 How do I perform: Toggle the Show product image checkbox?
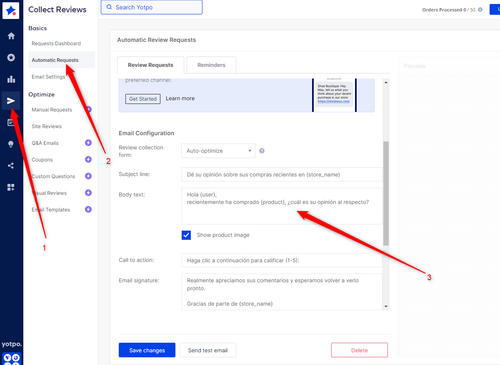coord(186,235)
